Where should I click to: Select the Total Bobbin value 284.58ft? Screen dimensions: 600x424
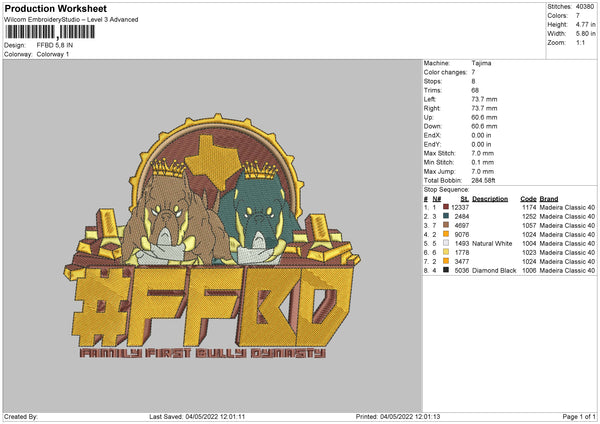coord(483,181)
